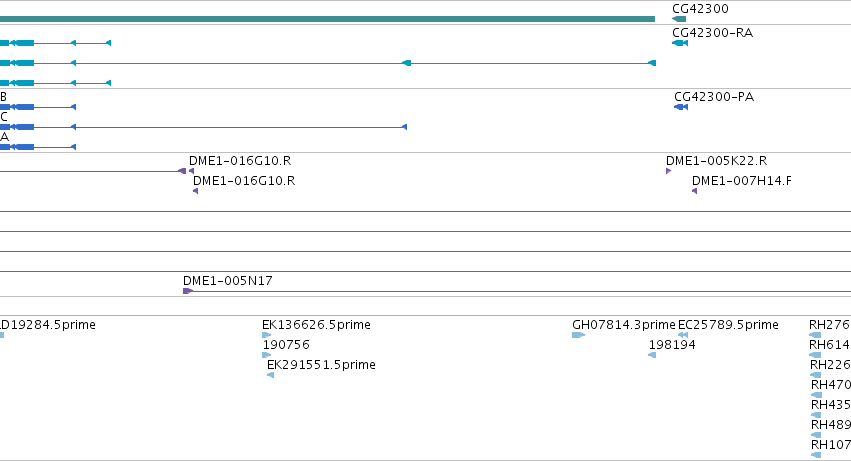Click the long teal gene bar
Screen dimensions: 851x461
[x=327, y=19]
